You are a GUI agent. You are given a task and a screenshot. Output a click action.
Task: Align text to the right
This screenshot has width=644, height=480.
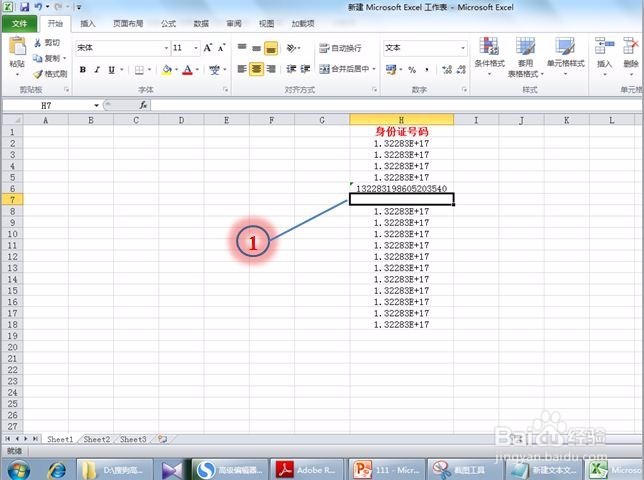(271, 69)
